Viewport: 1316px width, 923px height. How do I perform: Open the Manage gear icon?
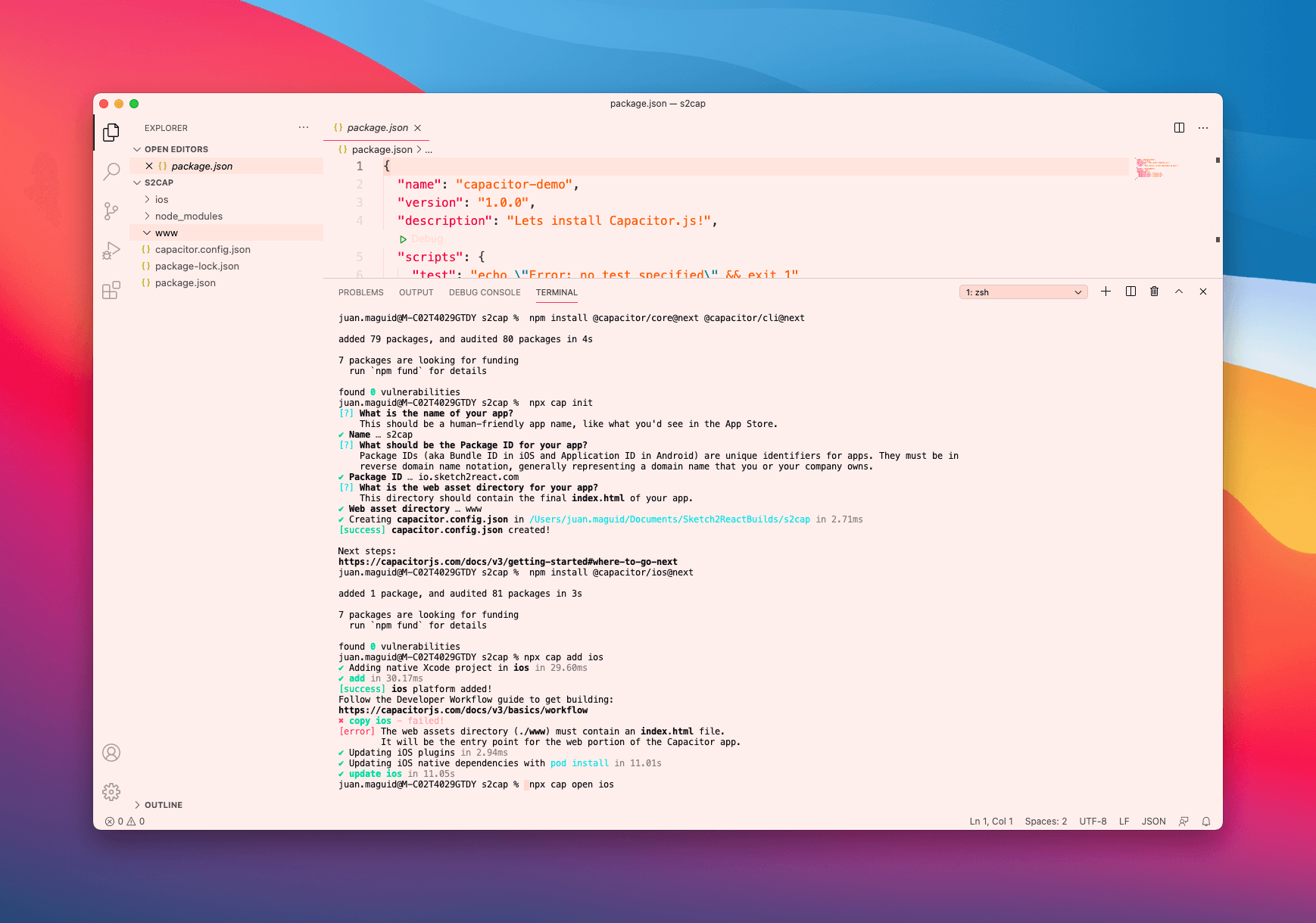click(x=111, y=792)
